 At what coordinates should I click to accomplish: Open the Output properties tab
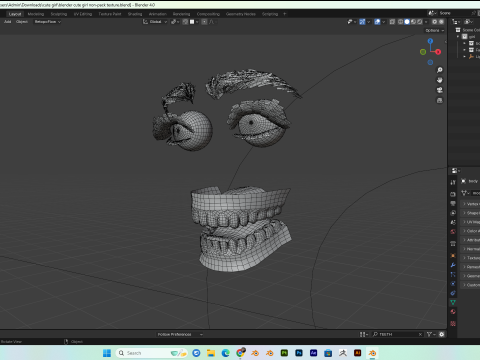tap(453, 203)
